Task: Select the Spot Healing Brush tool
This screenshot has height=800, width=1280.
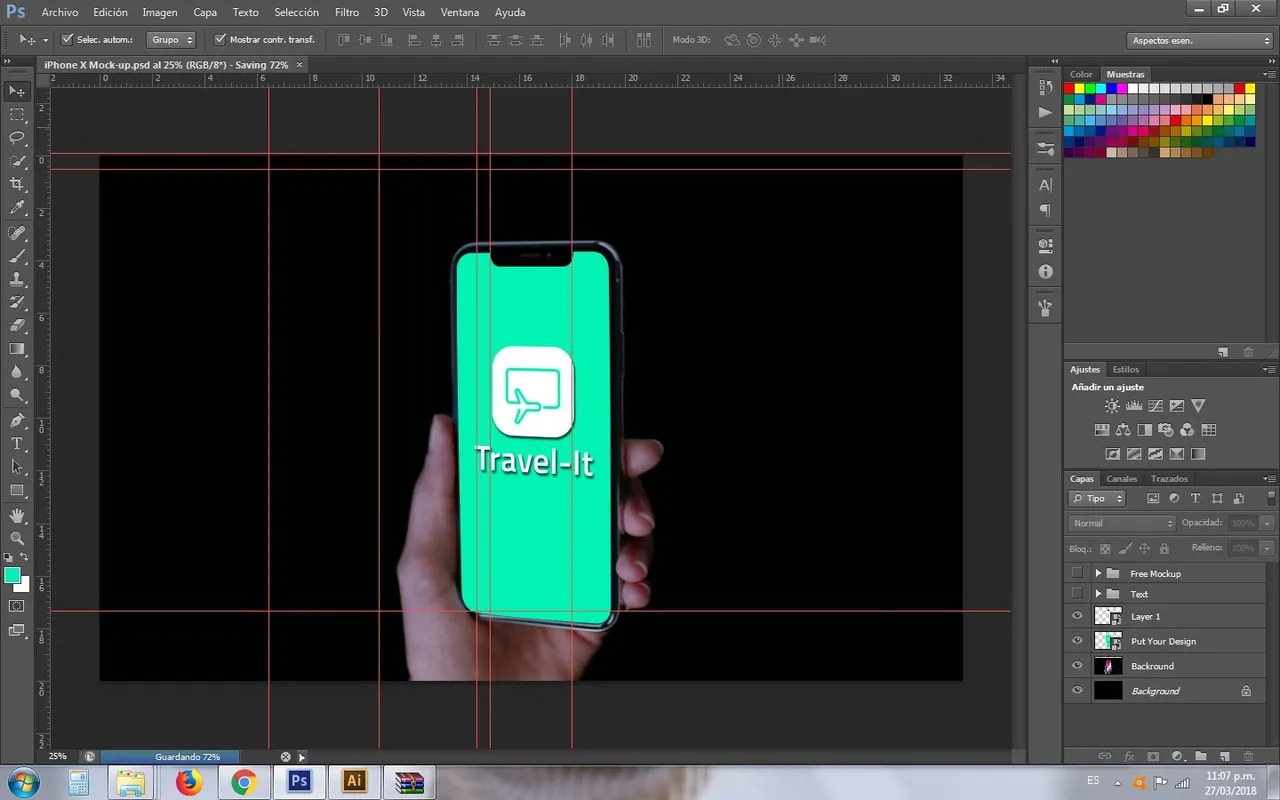Action: (x=17, y=233)
